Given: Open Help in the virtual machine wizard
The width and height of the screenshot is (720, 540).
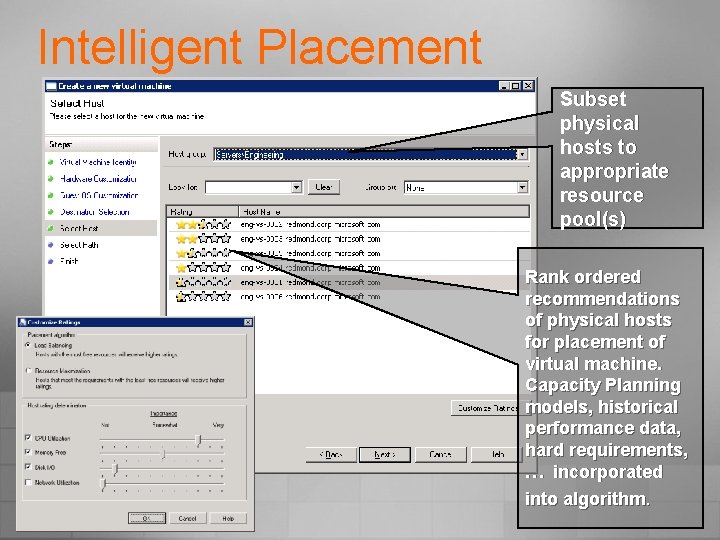Looking at the screenshot, I should [x=498, y=455].
